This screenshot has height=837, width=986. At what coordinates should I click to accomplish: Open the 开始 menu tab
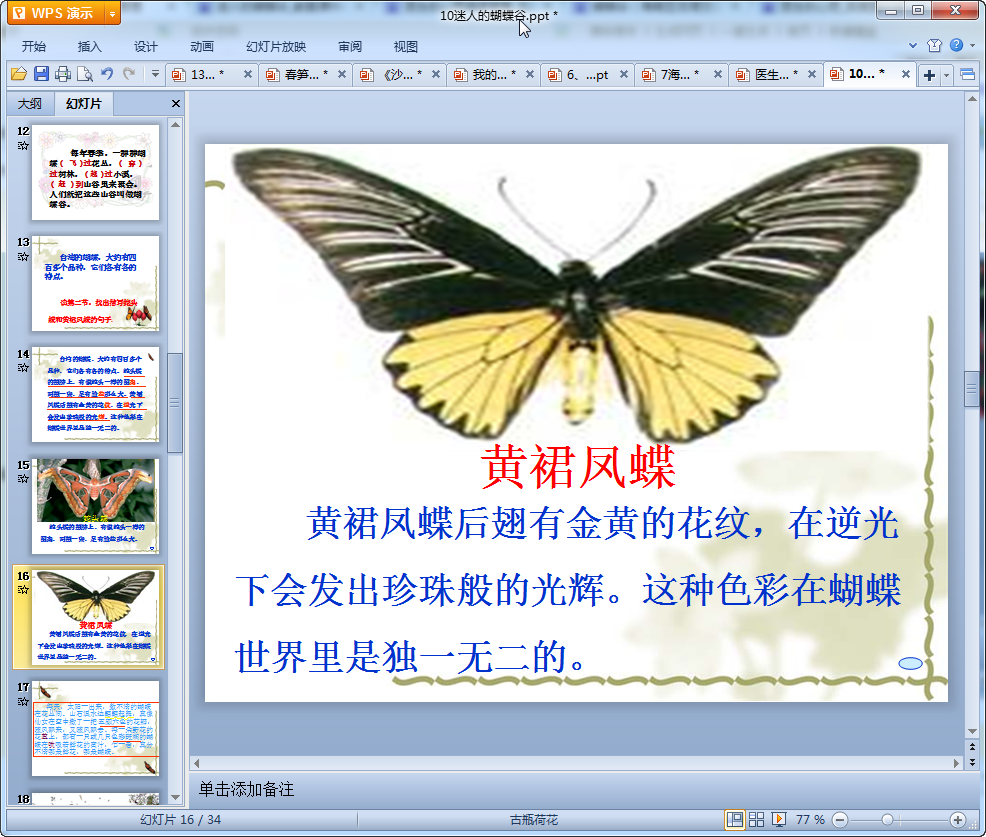tap(34, 47)
